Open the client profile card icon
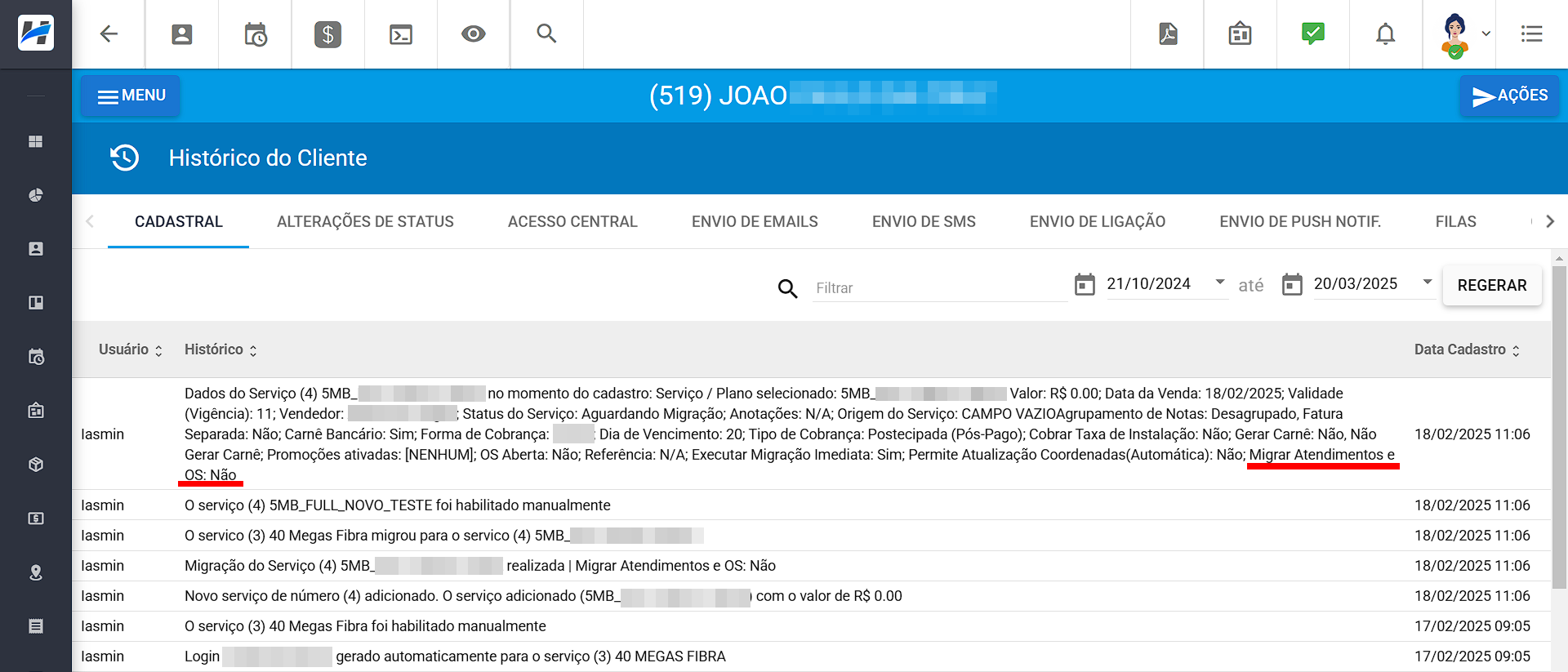Screen dimensions: 1568x672 (181, 34)
